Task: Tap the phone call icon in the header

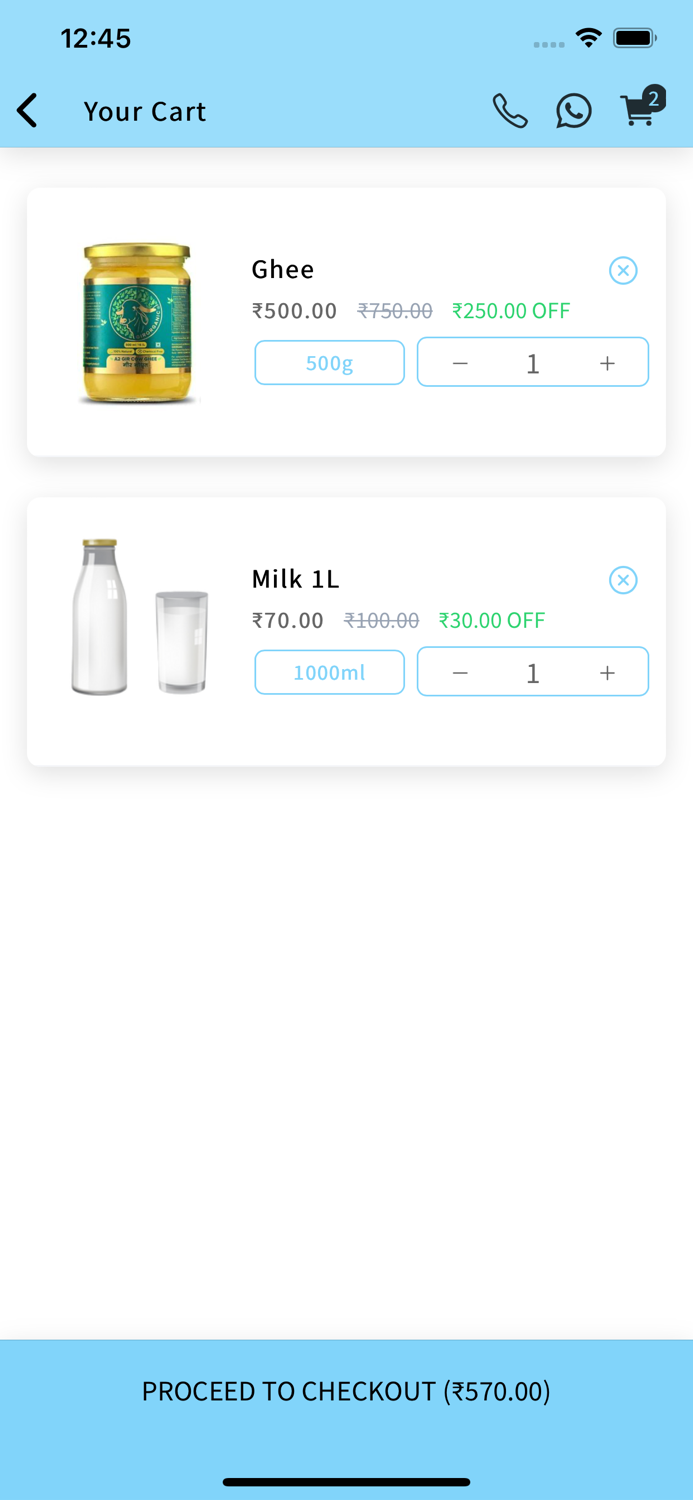Action: [x=511, y=111]
